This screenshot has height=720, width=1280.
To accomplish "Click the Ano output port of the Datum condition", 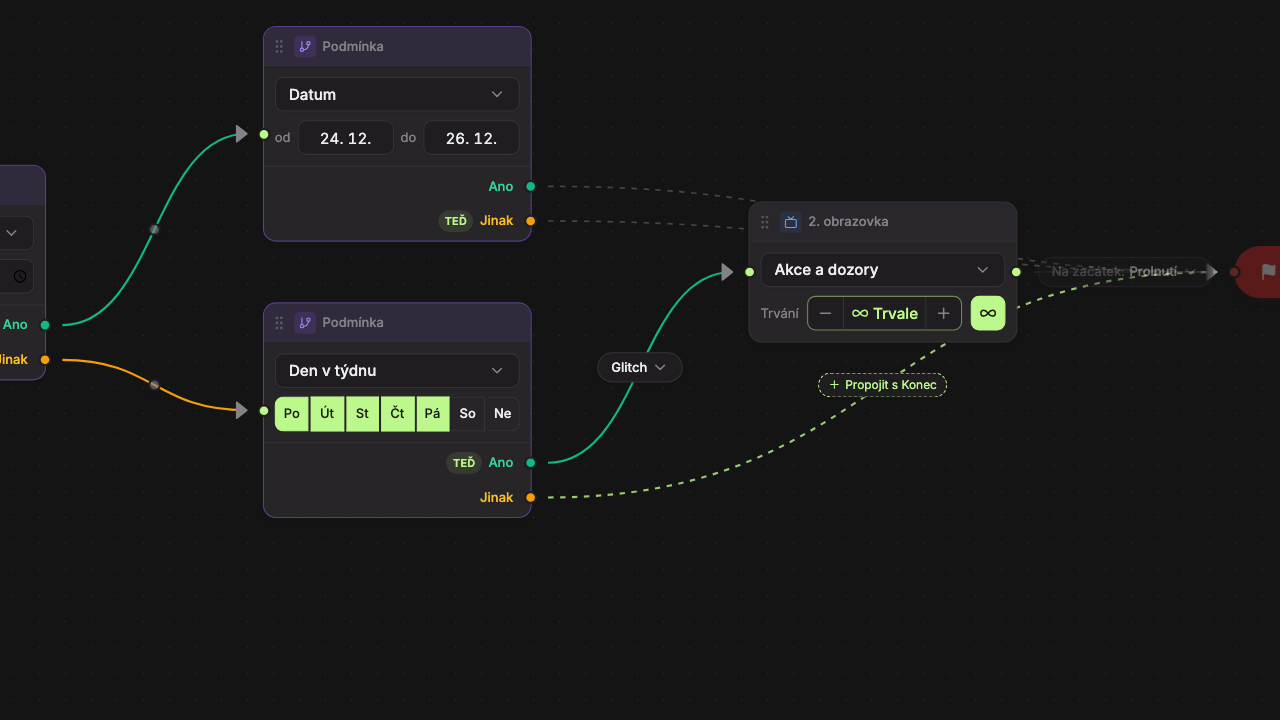I will click(531, 186).
